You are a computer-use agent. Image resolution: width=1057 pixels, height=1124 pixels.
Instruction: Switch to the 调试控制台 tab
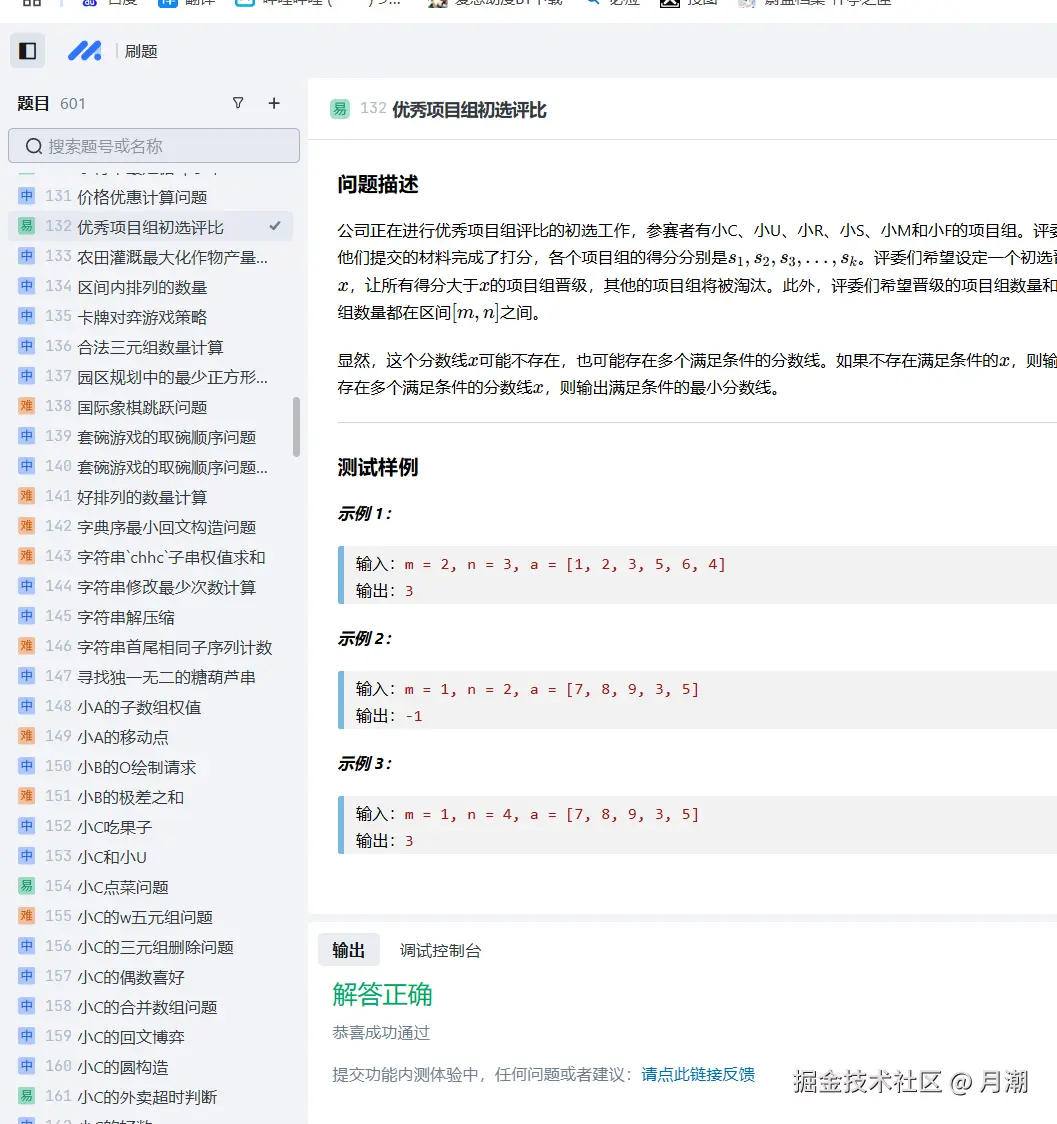click(x=441, y=950)
